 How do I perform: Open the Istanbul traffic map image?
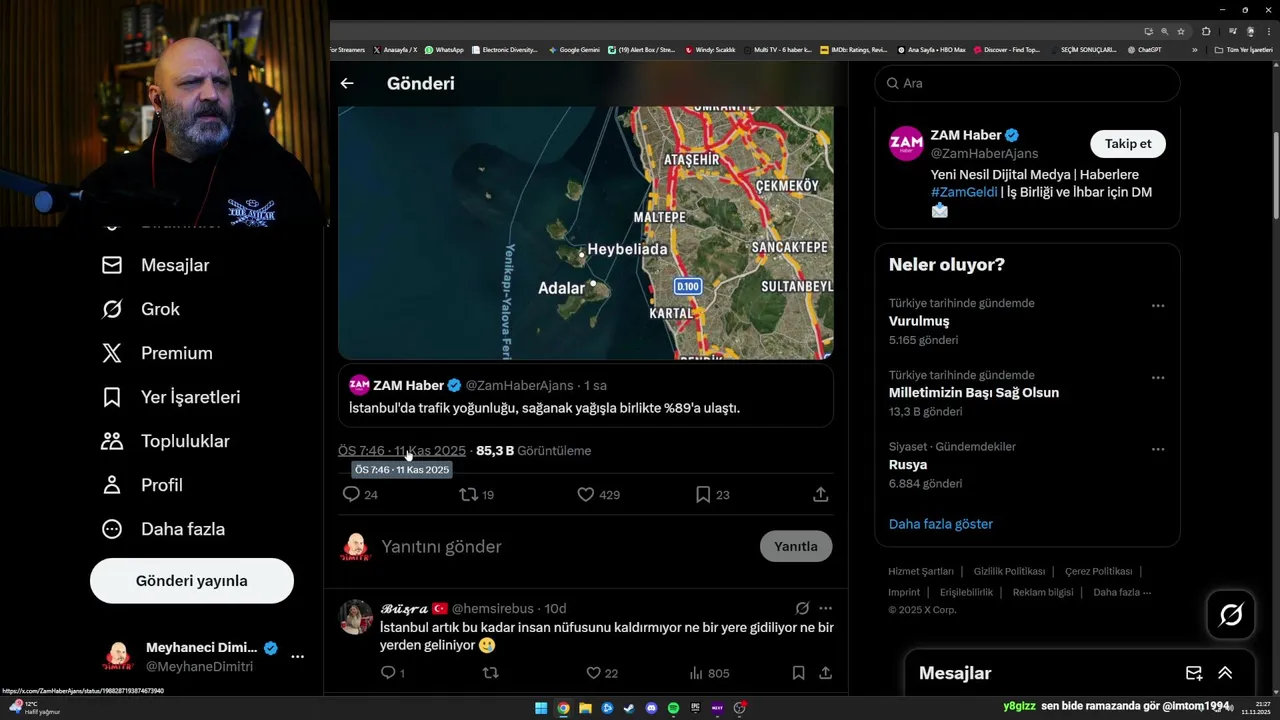point(586,232)
